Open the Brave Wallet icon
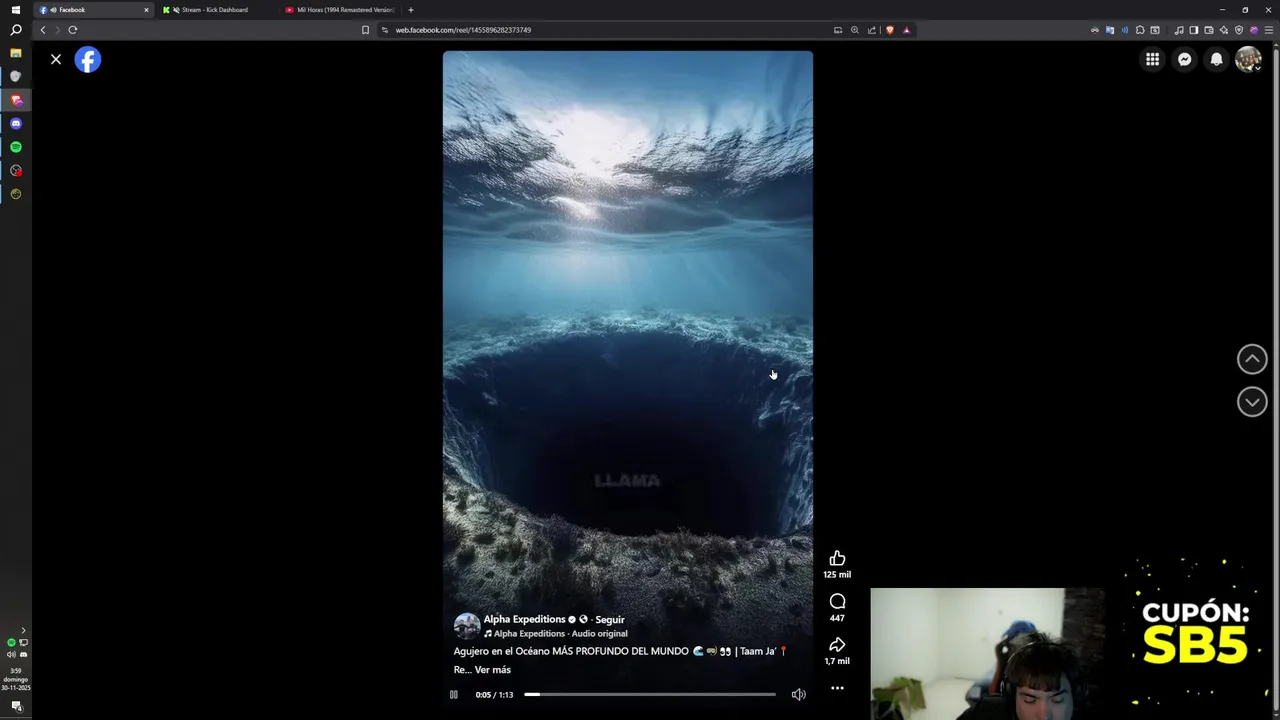1280x720 pixels. [x=1208, y=30]
